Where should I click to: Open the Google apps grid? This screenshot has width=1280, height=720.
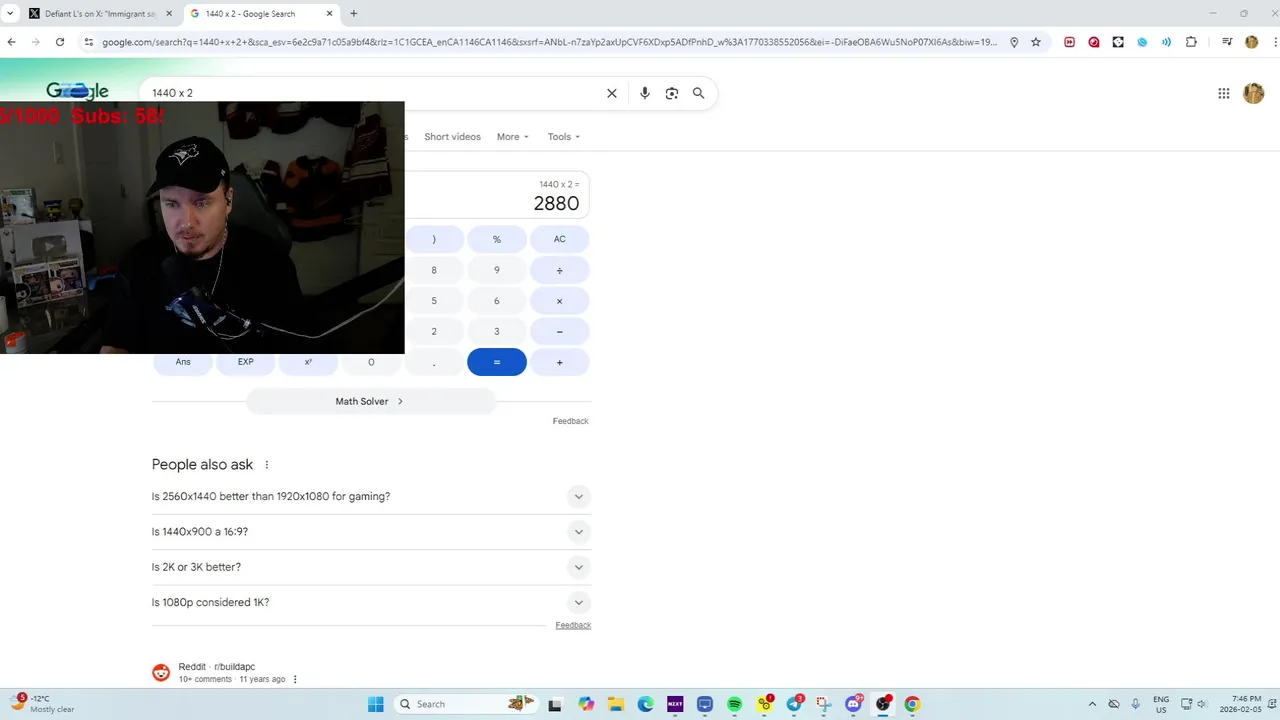(x=1224, y=93)
